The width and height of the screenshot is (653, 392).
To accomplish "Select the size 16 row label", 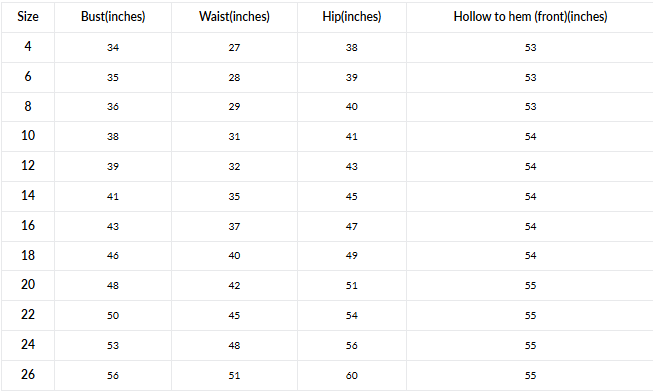I will (28, 225).
